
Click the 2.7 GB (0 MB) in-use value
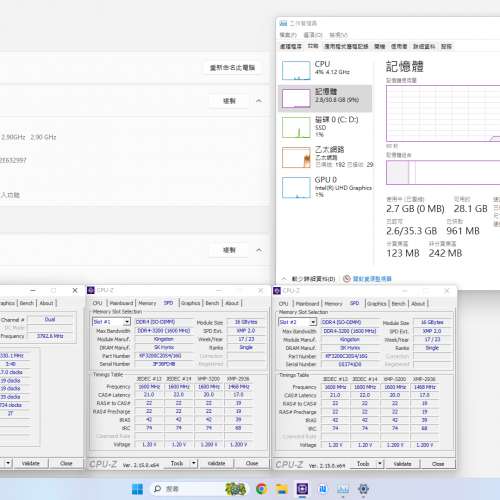click(415, 209)
